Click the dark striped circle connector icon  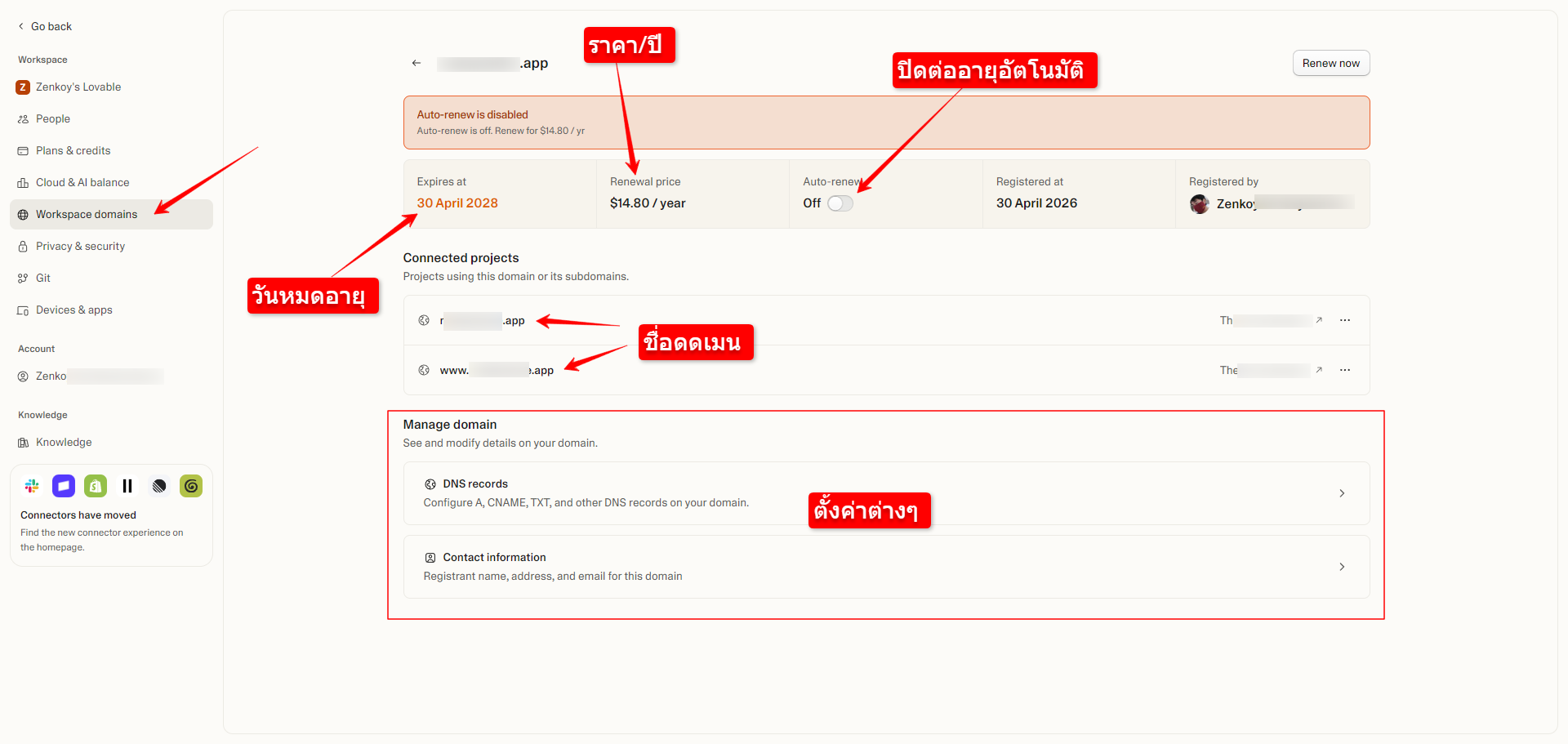pos(159,486)
